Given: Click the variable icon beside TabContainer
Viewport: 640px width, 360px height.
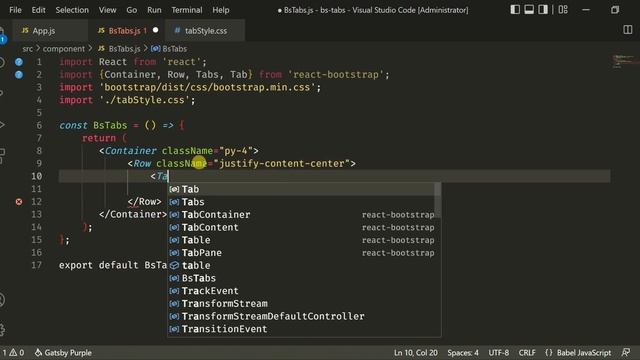Looking at the screenshot, I should pyautogui.click(x=174, y=215).
